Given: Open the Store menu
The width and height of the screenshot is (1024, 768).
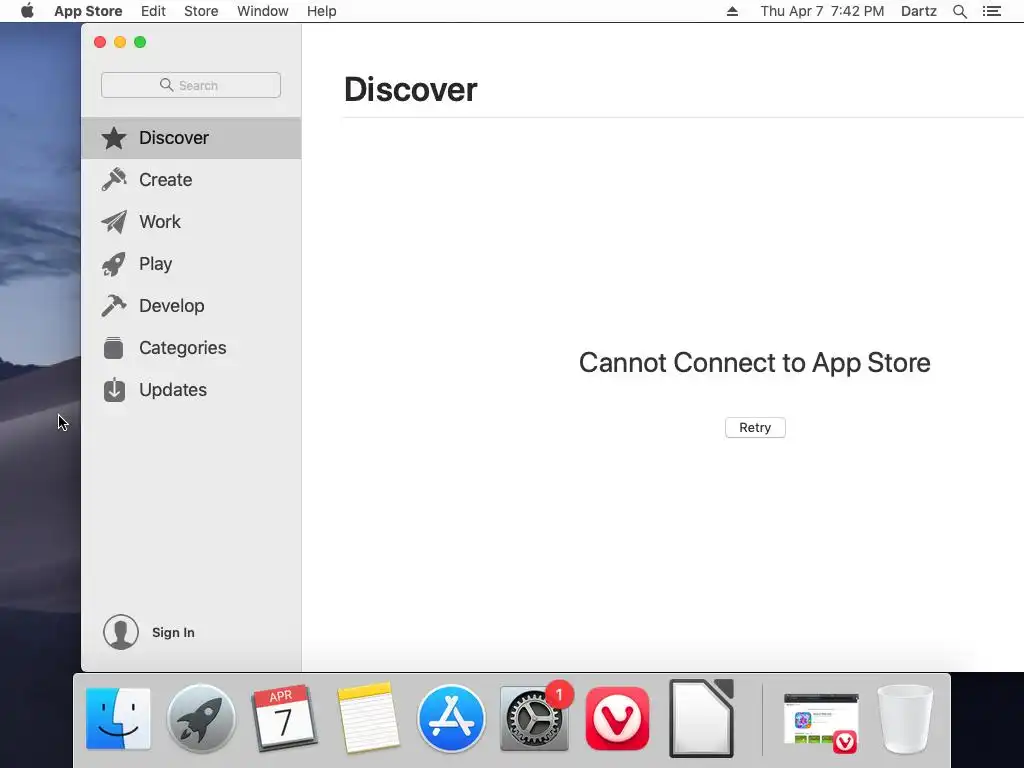Looking at the screenshot, I should tap(201, 11).
